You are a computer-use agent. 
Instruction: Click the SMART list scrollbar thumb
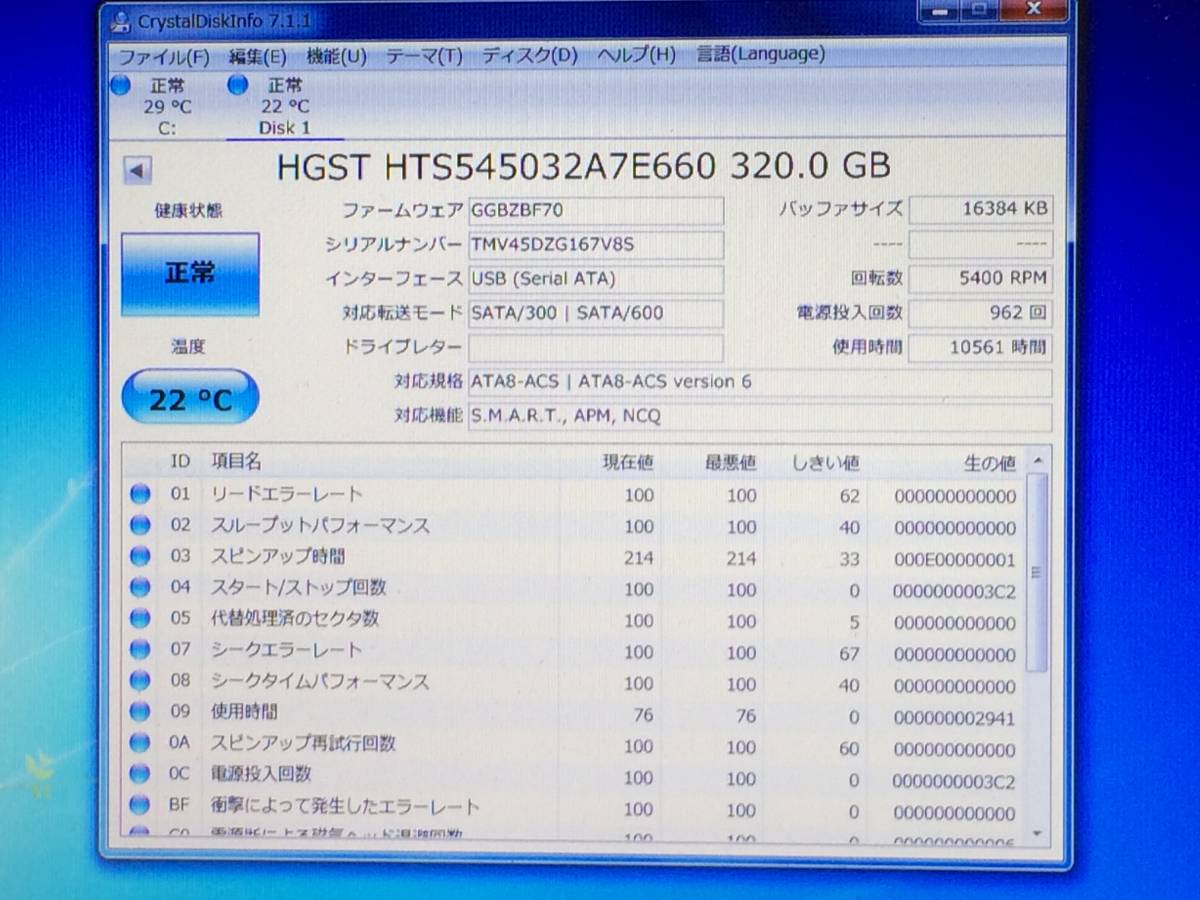1037,573
